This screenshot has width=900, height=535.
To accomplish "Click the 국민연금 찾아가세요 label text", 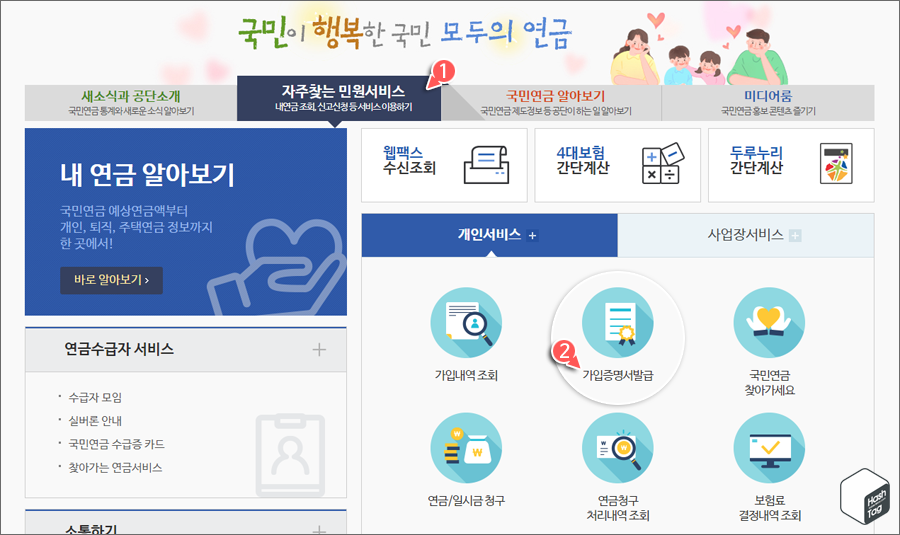I will pos(769,383).
